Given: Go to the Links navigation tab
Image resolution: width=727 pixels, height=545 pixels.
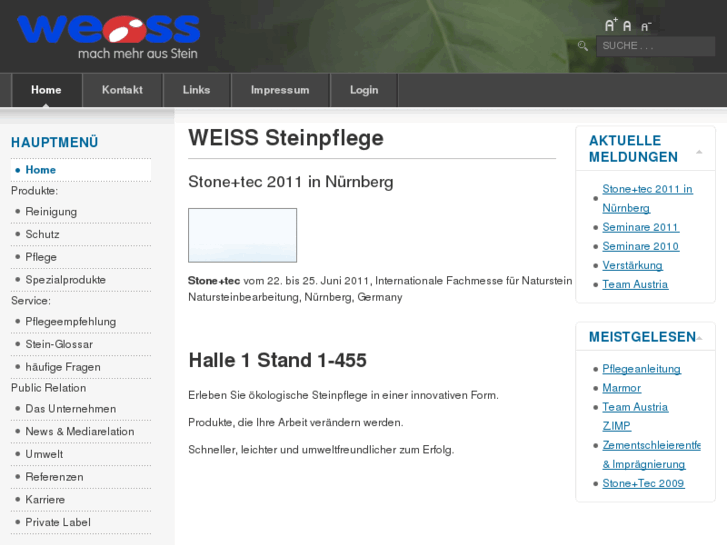Looking at the screenshot, I should [x=197, y=90].
